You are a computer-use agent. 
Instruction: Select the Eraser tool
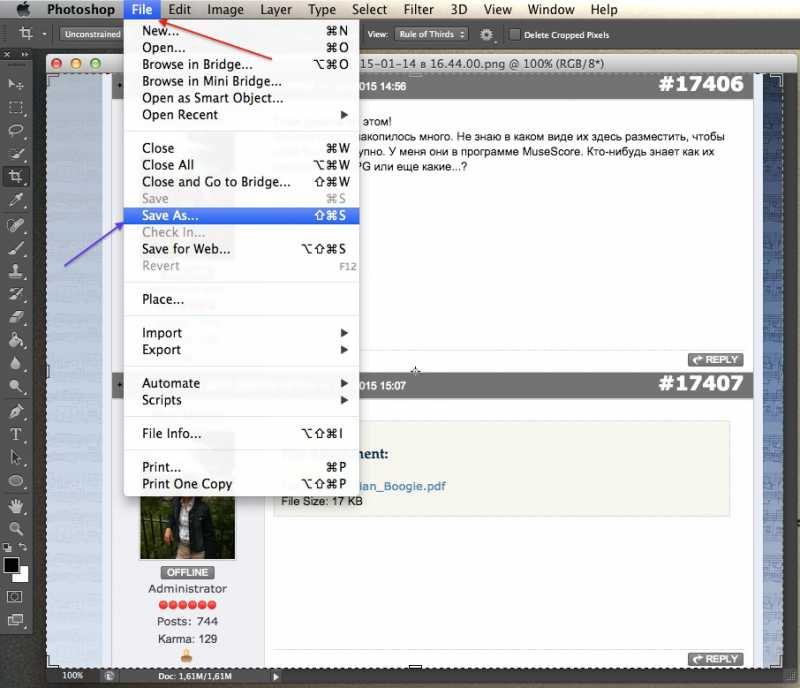click(16, 317)
